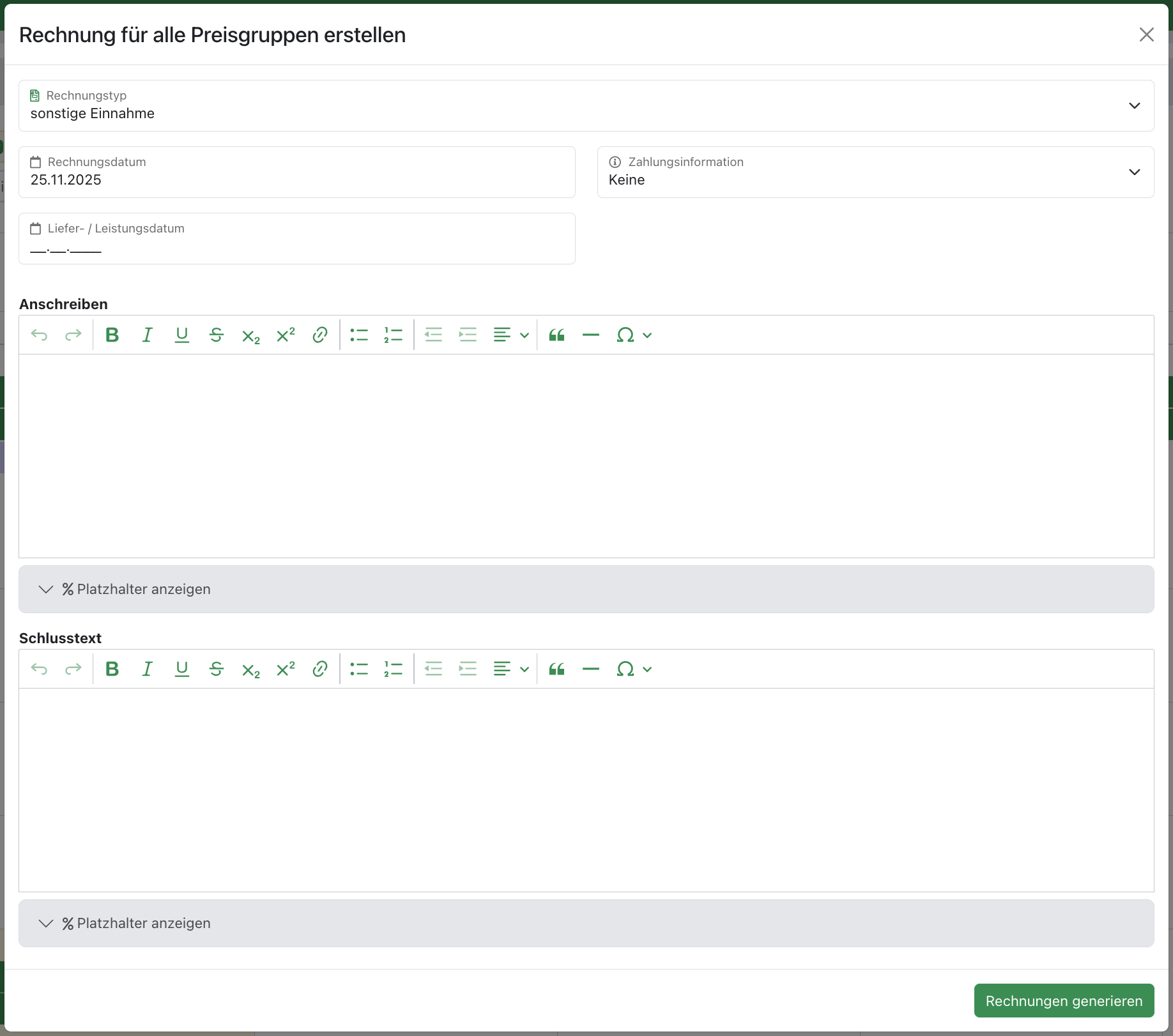
Task: Apply italic in Anschreiben editor toolbar
Action: point(147,335)
